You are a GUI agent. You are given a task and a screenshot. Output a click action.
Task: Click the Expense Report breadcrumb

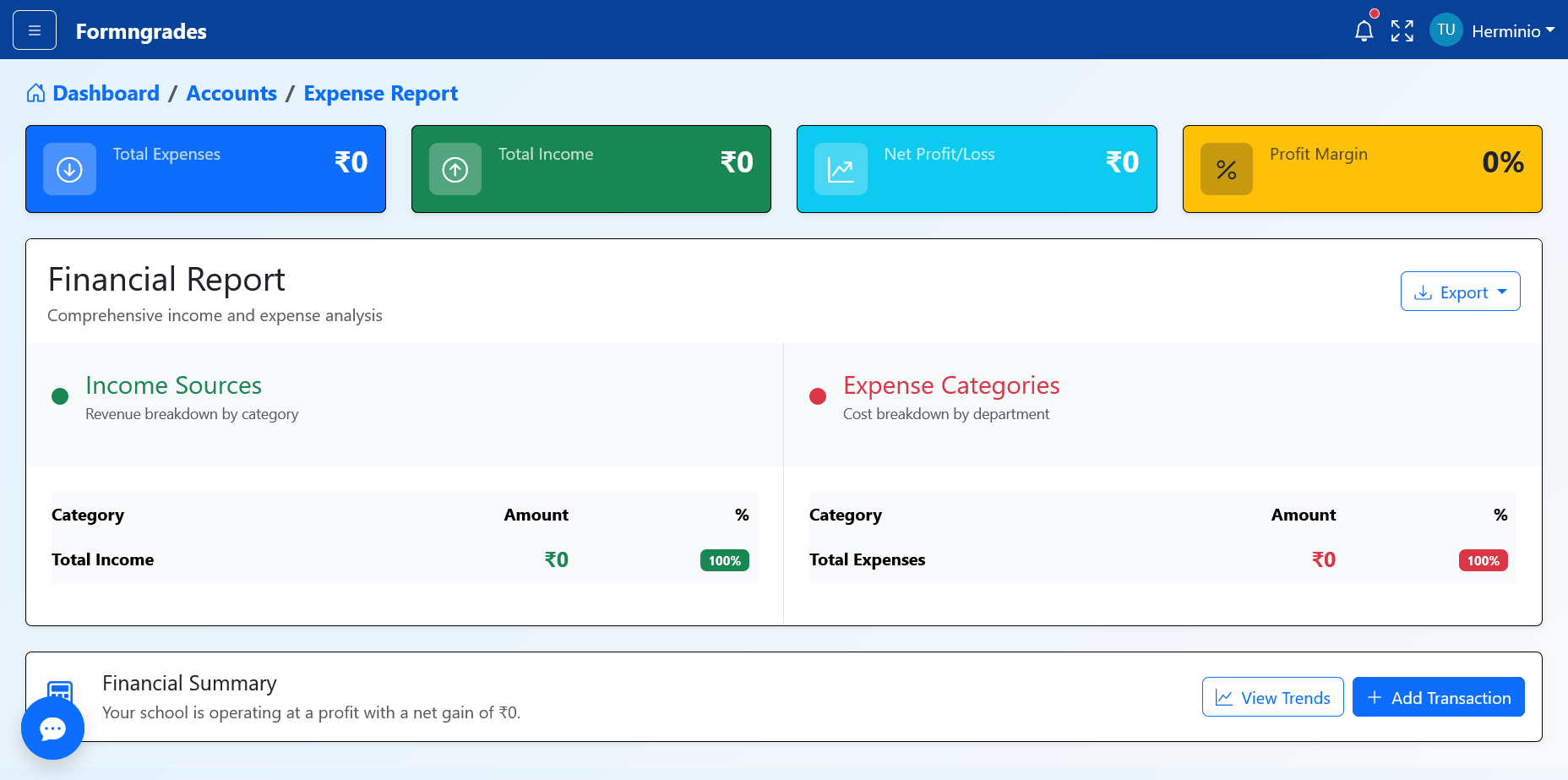[x=380, y=93]
